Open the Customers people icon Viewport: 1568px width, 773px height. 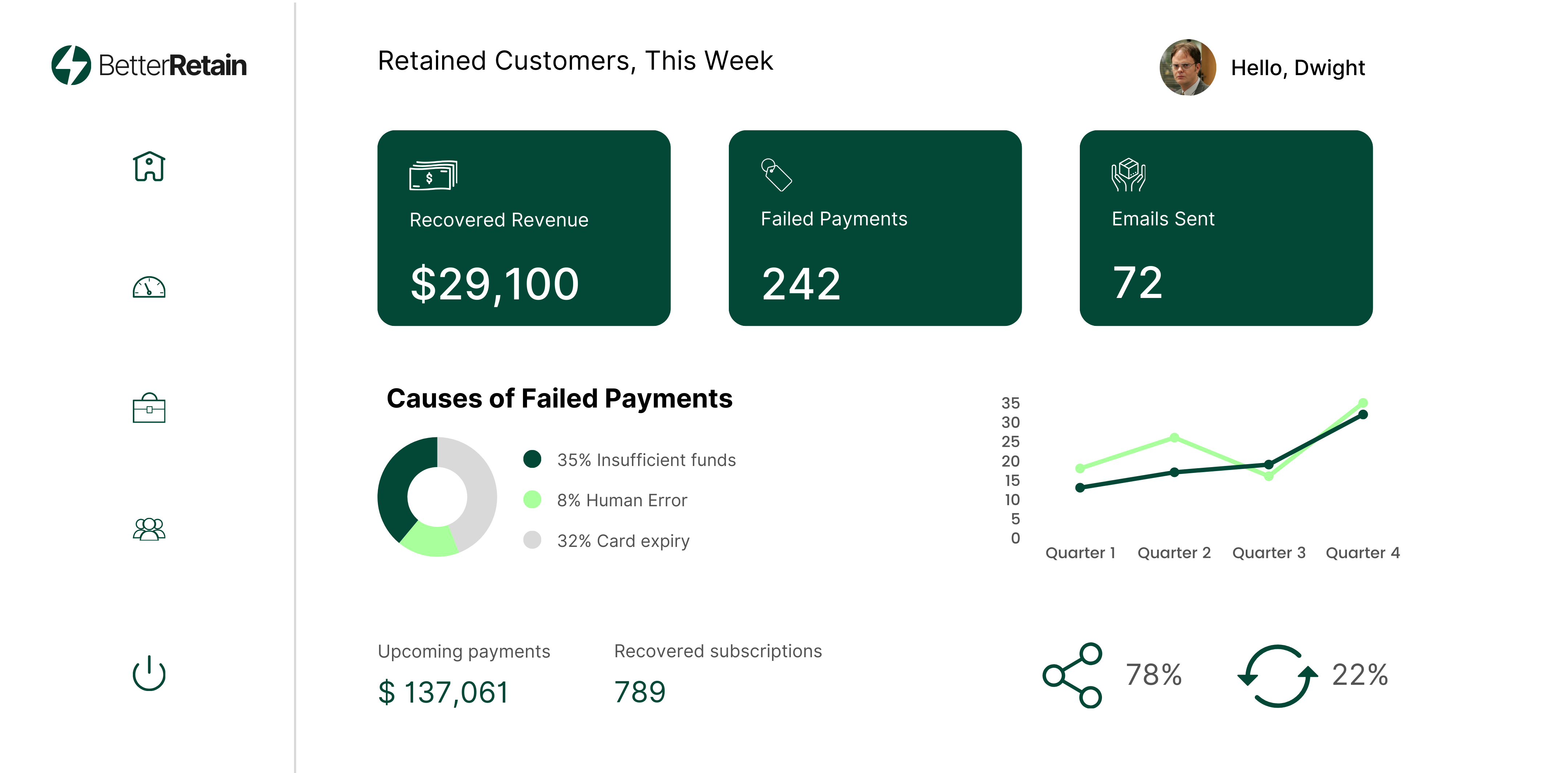point(148,528)
